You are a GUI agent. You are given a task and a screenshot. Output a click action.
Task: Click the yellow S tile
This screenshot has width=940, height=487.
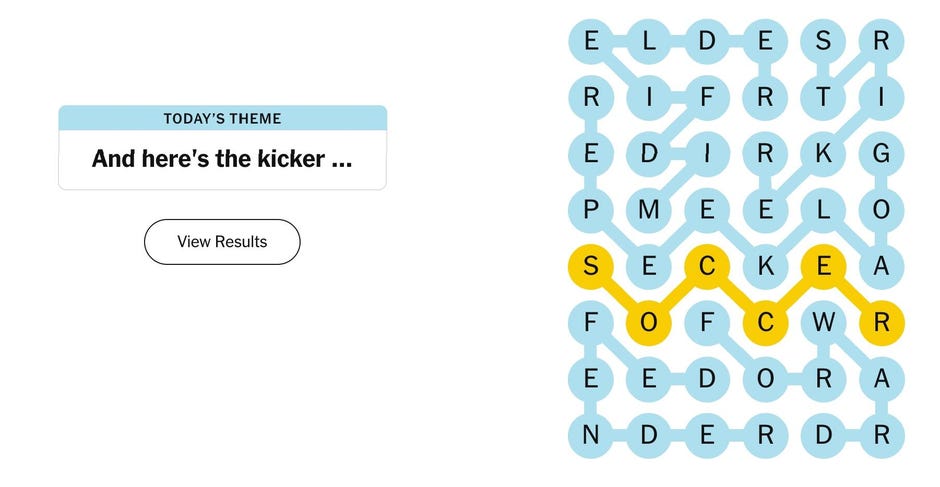coord(591,266)
